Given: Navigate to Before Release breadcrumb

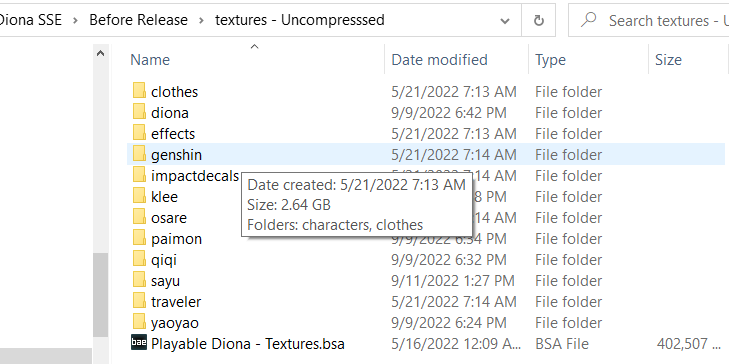Looking at the screenshot, I should click(x=139, y=20).
